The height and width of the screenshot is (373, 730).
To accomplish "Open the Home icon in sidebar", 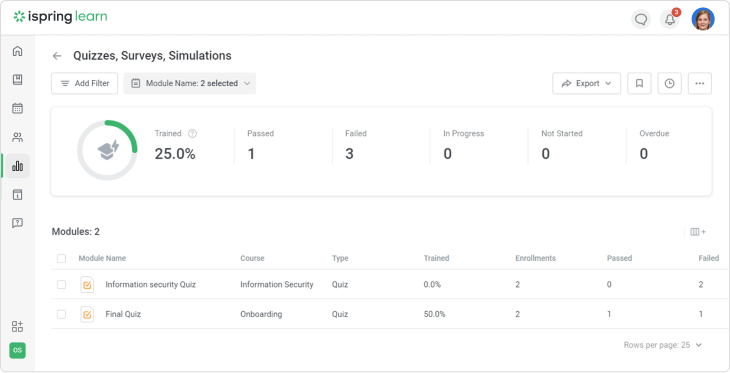I will pos(17,51).
